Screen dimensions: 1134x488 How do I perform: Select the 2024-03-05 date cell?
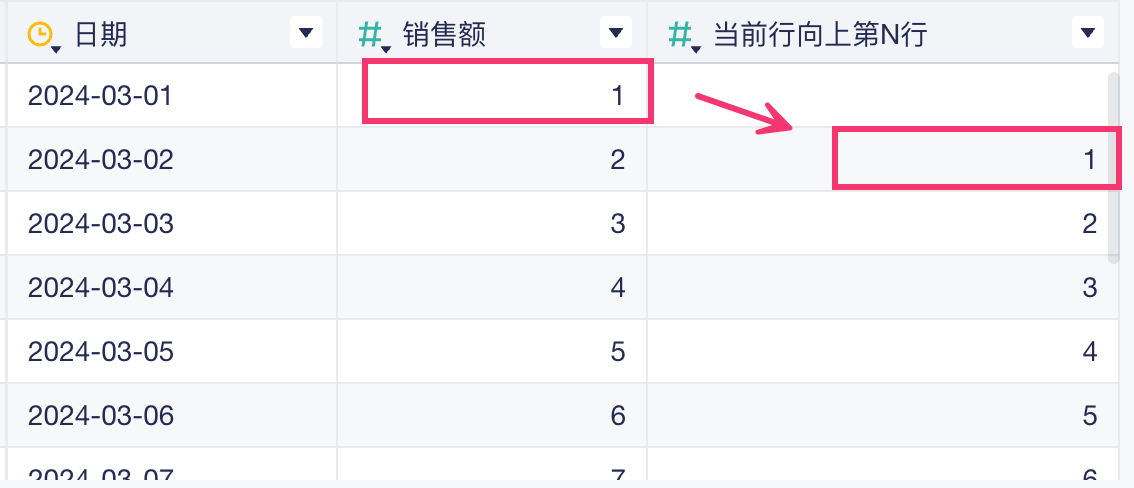(100, 352)
